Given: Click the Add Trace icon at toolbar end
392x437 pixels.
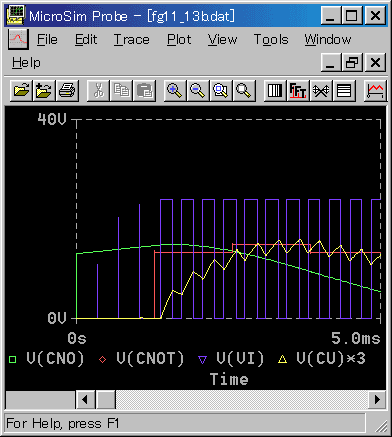Looking at the screenshot, I should pyautogui.click(x=375, y=90).
